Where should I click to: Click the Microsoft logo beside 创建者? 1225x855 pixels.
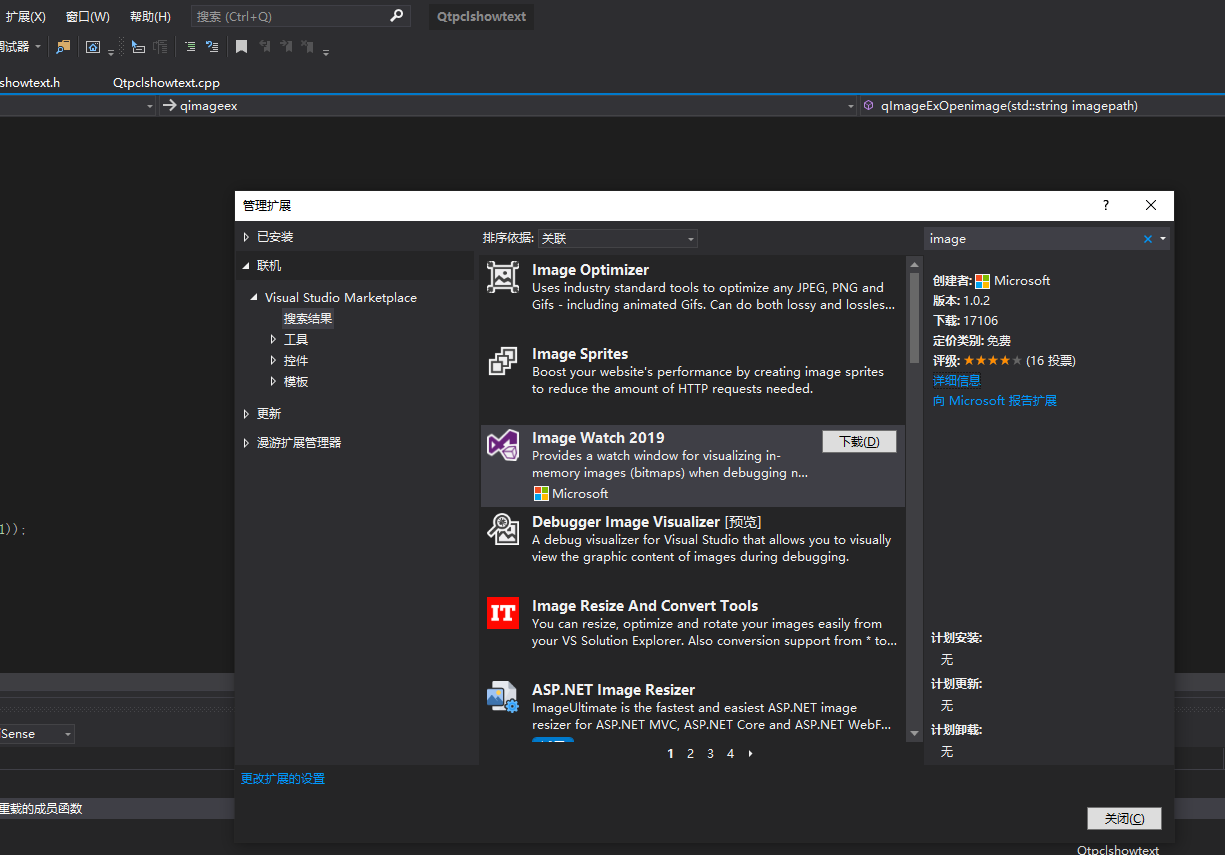coord(983,281)
